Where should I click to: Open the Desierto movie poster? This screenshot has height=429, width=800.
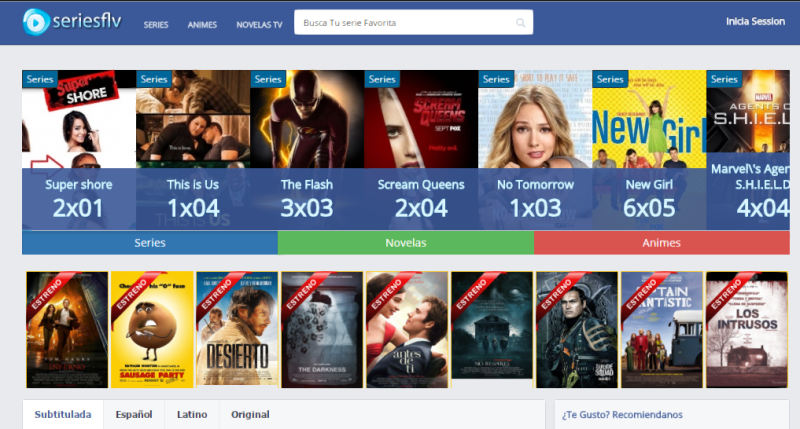coord(237,330)
